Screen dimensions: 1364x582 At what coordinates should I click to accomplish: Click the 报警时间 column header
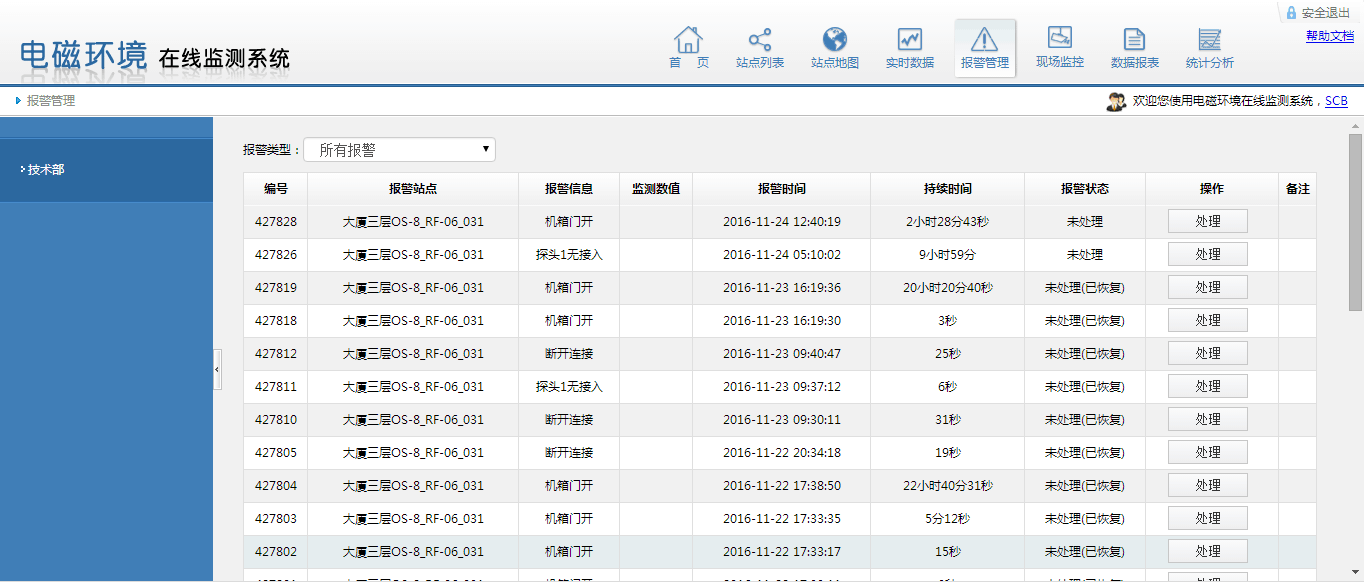coord(782,189)
